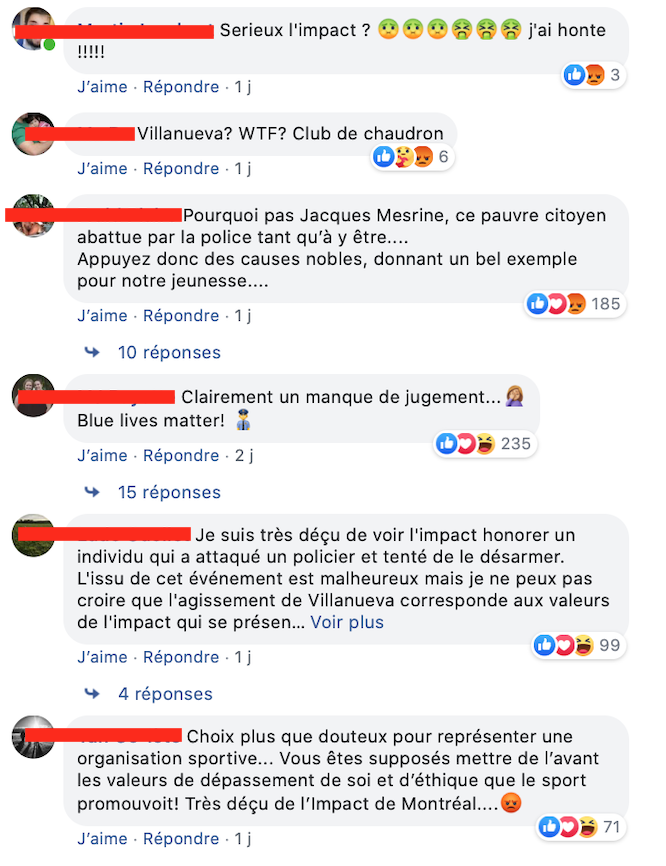This screenshot has height=866, width=666.
Task: Show full comment with Voir plus
Action: [x=347, y=622]
